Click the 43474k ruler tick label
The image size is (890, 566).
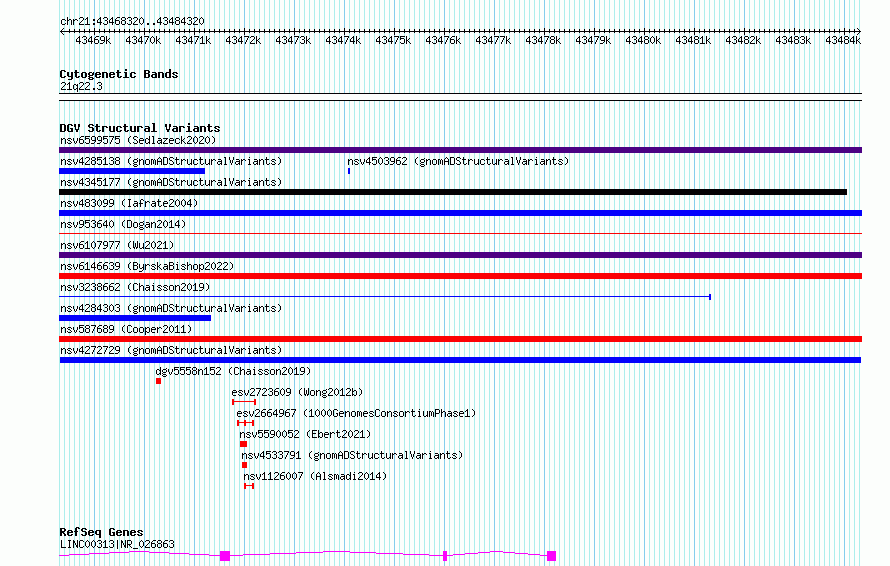coord(343,40)
